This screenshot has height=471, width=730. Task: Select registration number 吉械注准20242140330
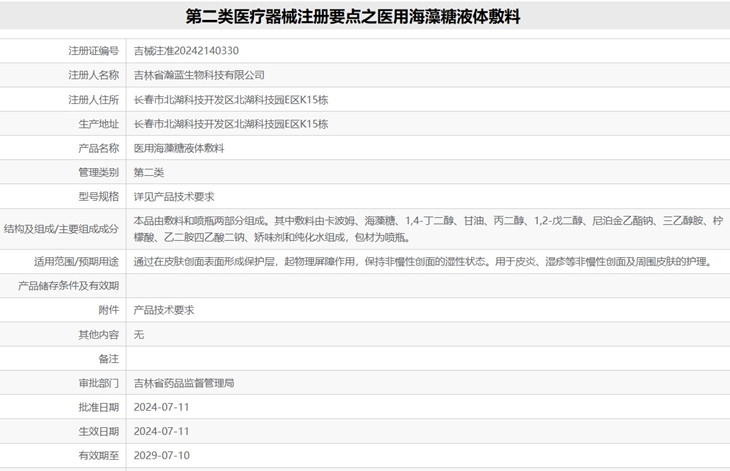(187, 51)
